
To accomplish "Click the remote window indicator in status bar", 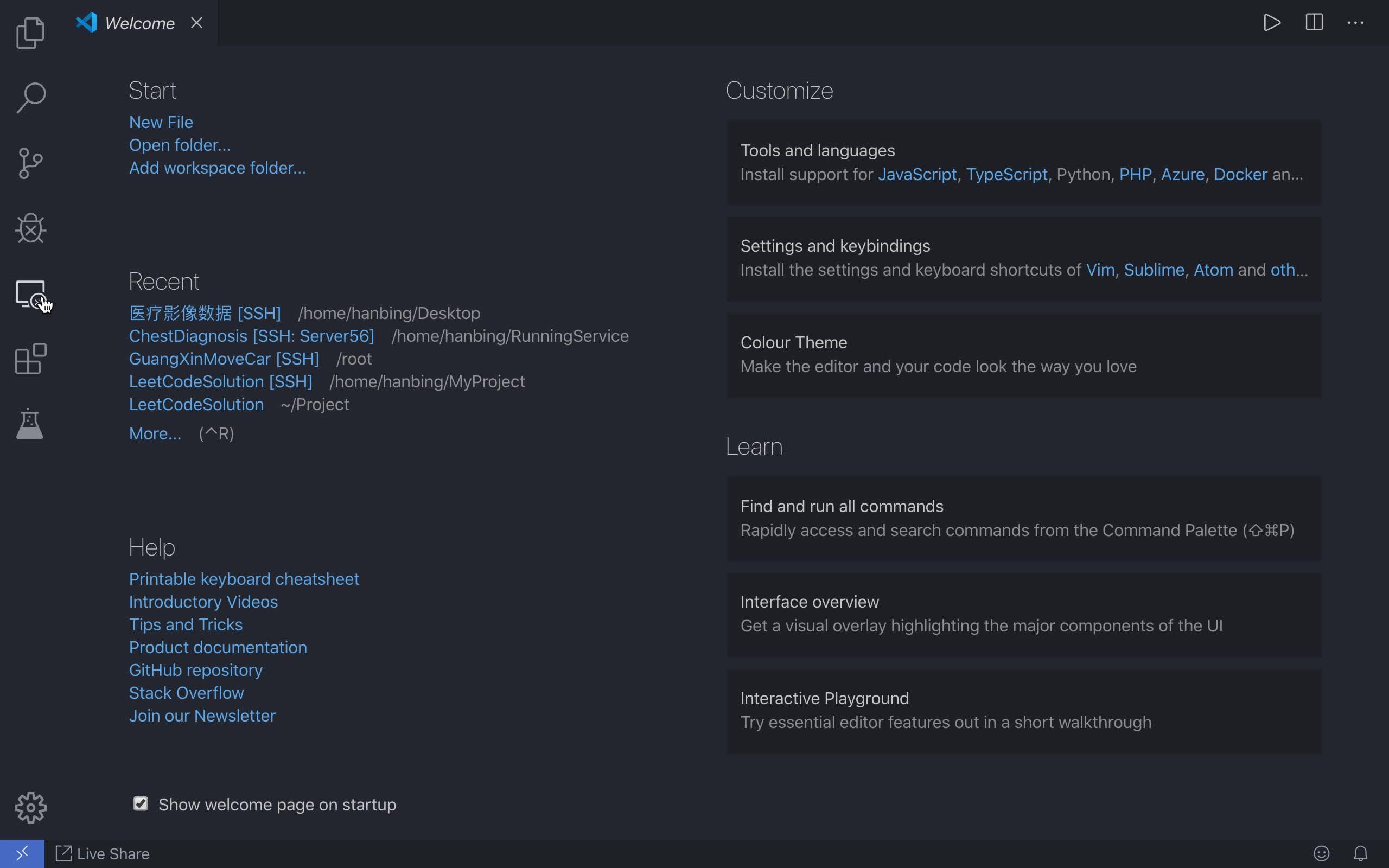I will tap(22, 854).
